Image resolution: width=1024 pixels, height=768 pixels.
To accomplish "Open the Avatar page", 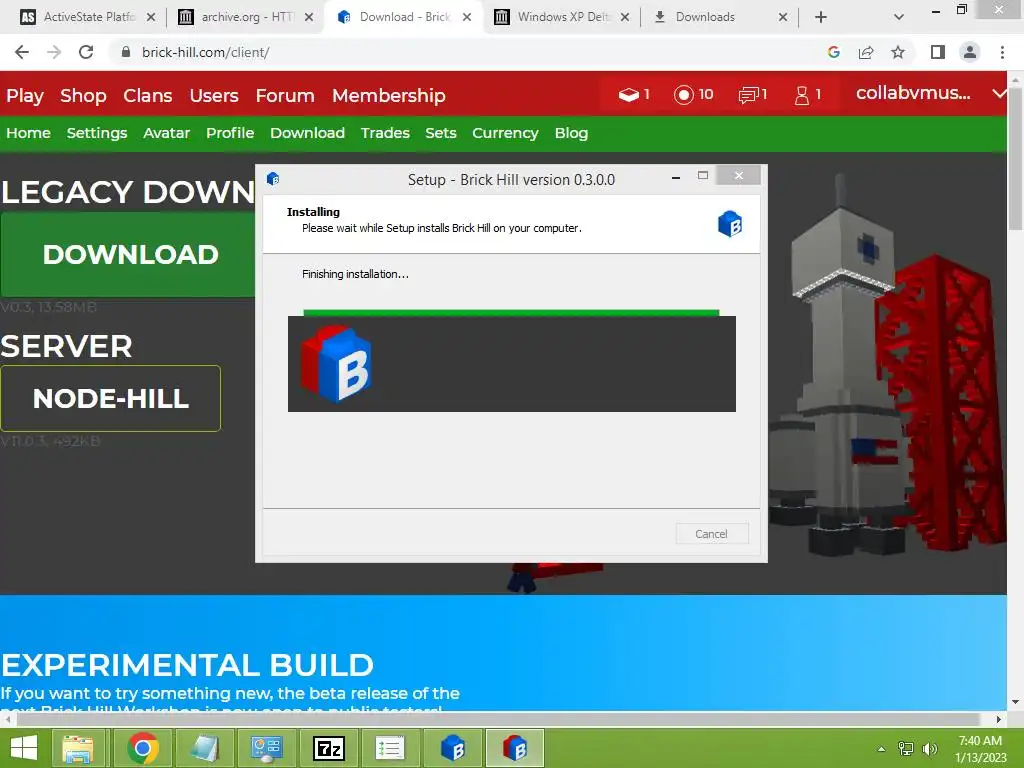I will pos(167,133).
